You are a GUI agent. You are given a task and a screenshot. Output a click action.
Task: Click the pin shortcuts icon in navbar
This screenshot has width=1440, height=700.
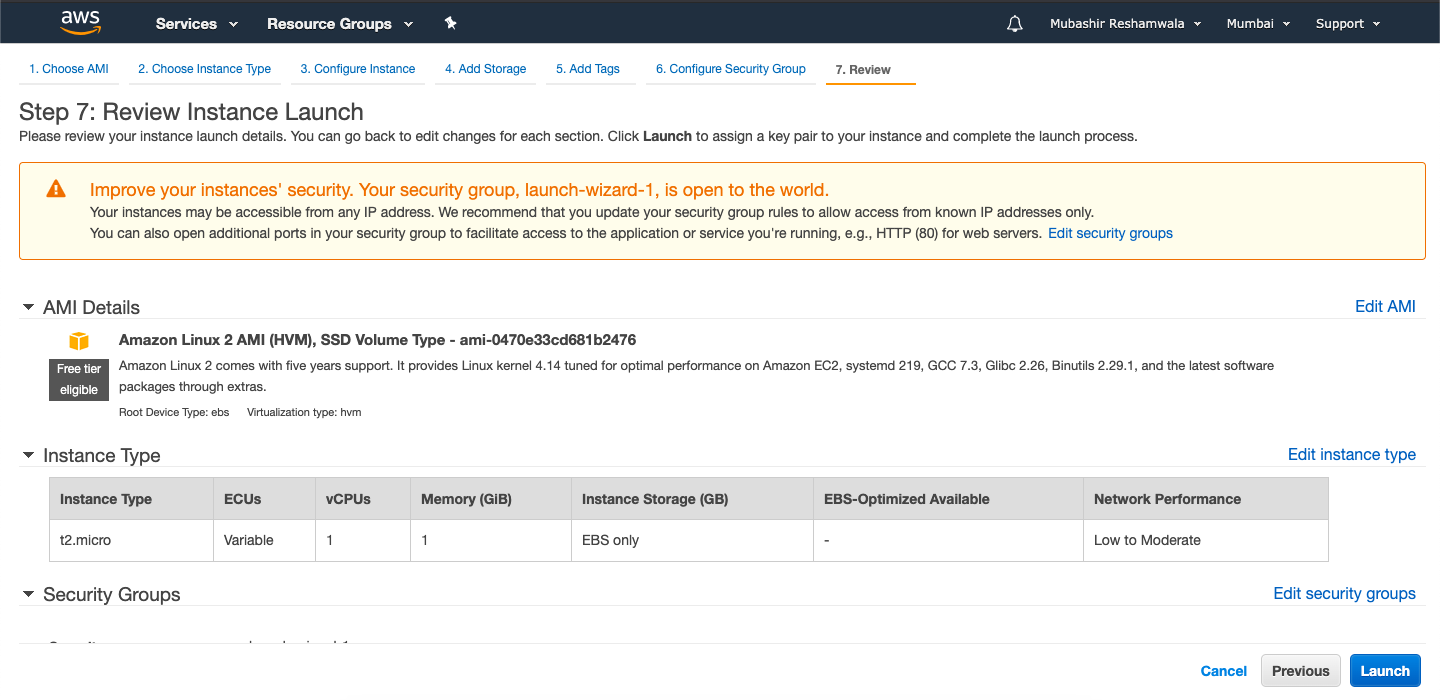point(450,23)
